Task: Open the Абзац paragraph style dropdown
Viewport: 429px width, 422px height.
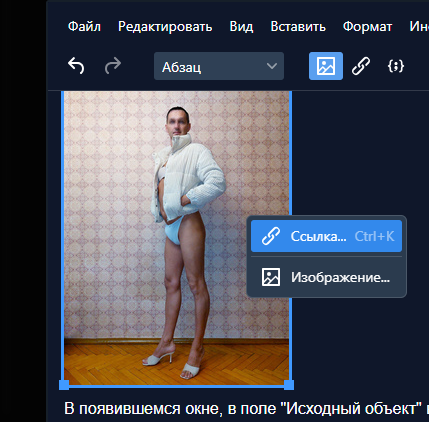Action: pos(219,66)
